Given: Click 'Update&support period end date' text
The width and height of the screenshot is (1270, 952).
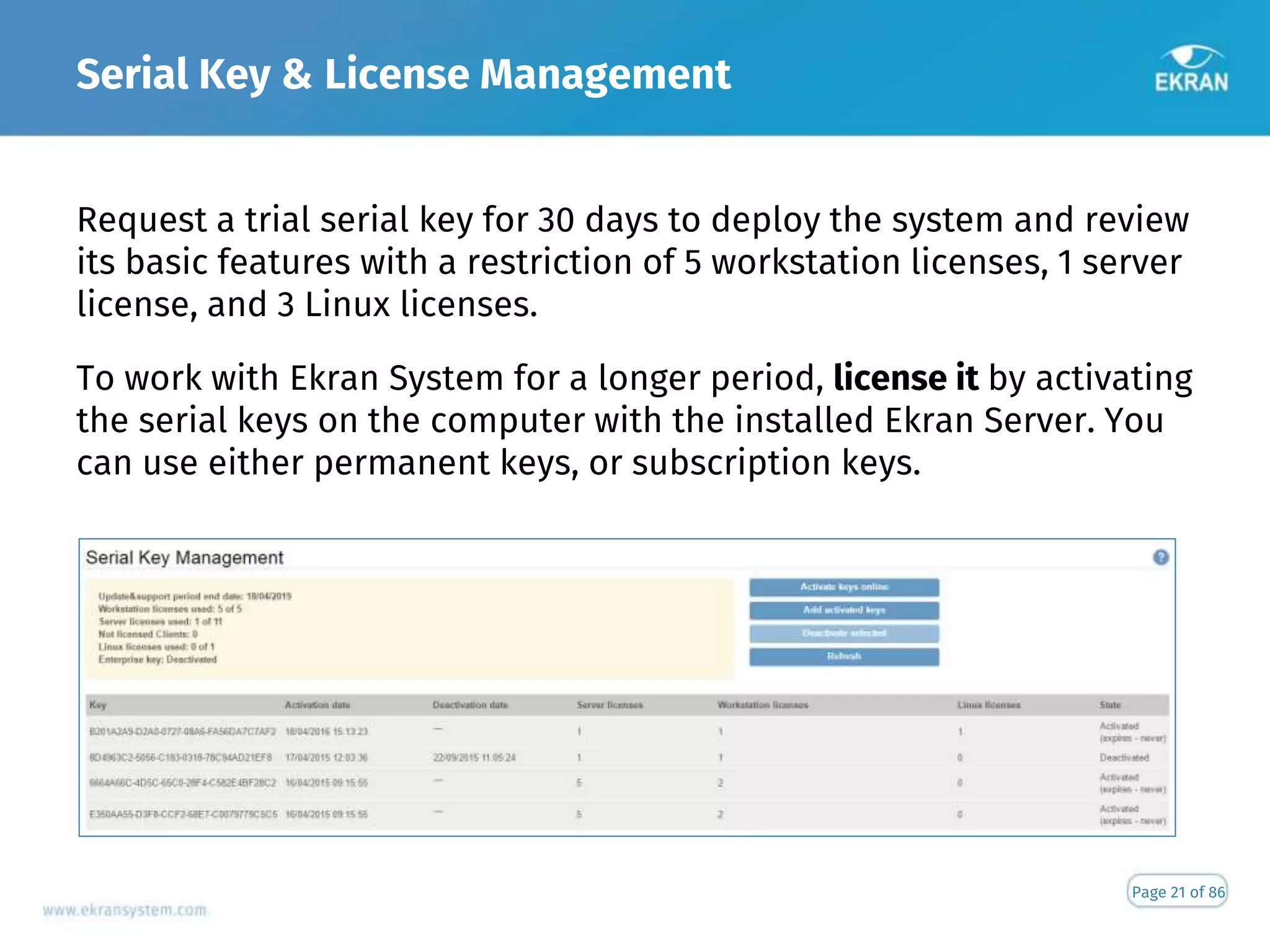Looking at the screenshot, I should pos(195,596).
